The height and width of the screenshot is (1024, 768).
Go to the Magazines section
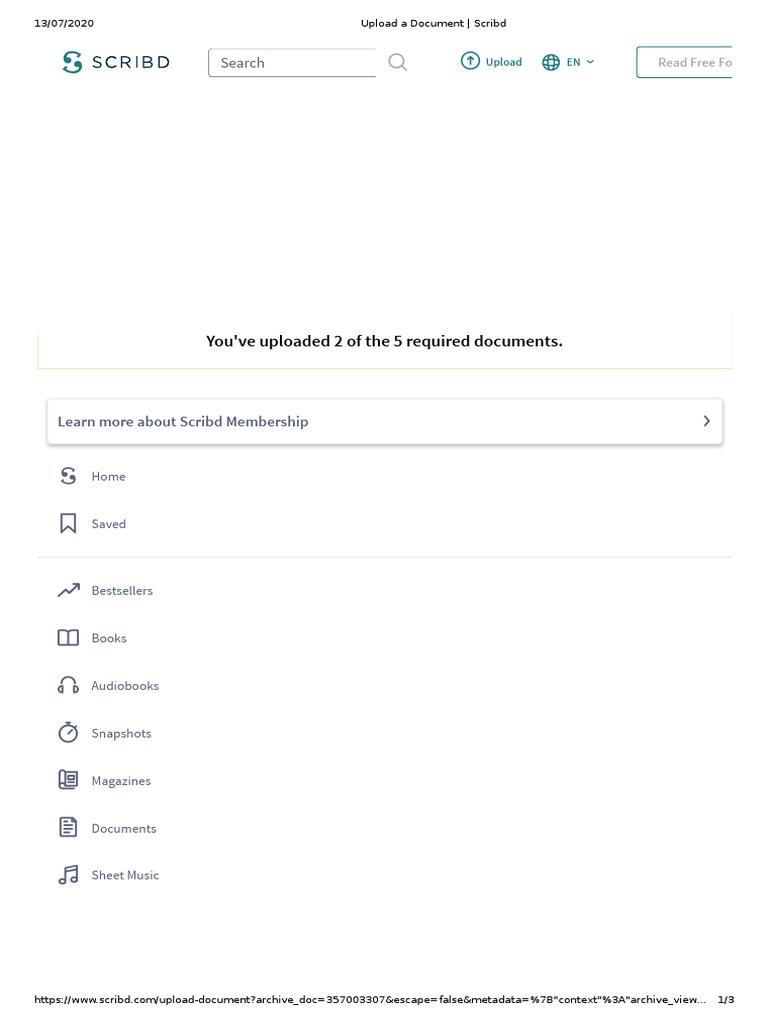[x=121, y=781]
